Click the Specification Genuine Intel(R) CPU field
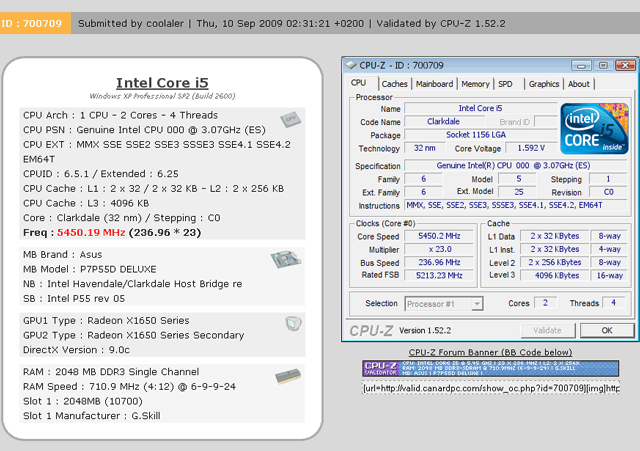640x451 pixels. point(516,166)
